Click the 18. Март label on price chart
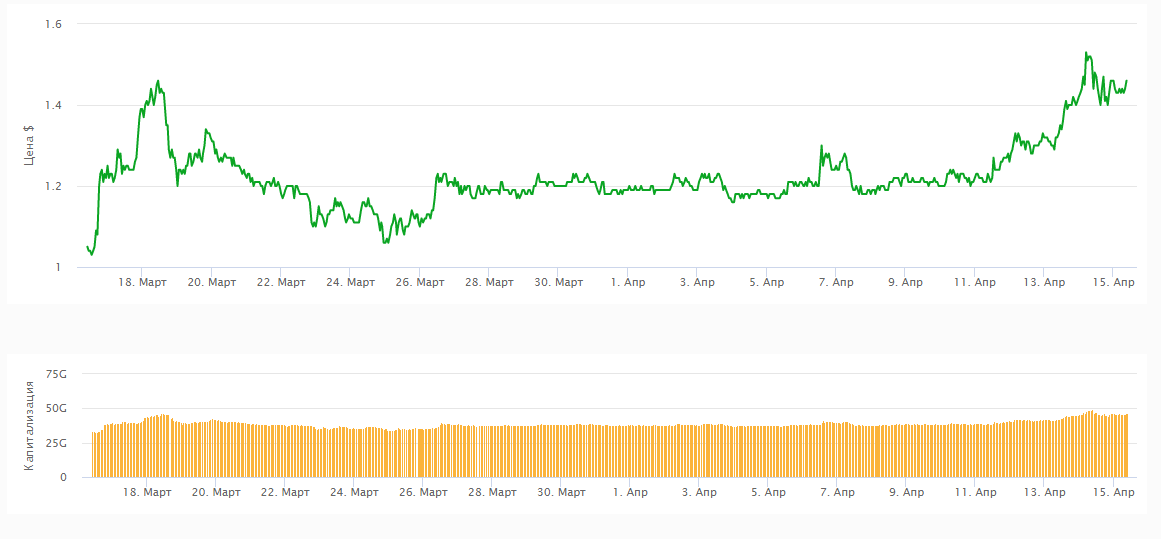Screen dimensions: 1161x539 coord(142,283)
